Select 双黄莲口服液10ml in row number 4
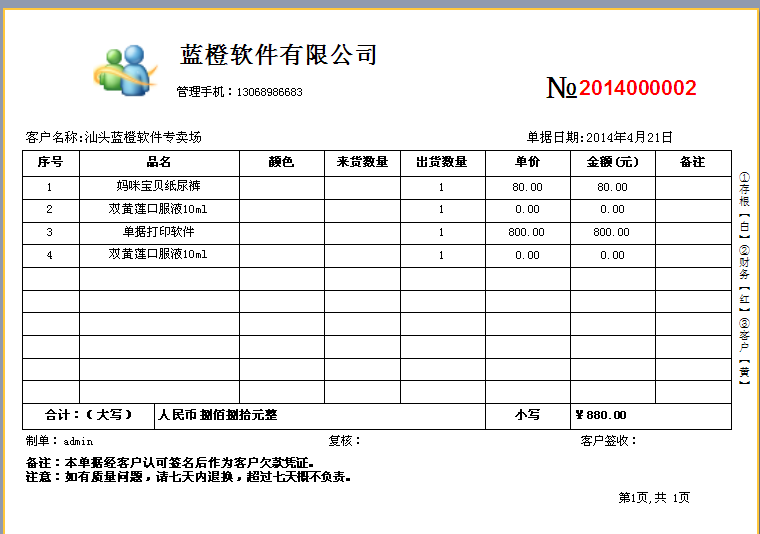Viewport: 760px width, 534px height. [158, 254]
